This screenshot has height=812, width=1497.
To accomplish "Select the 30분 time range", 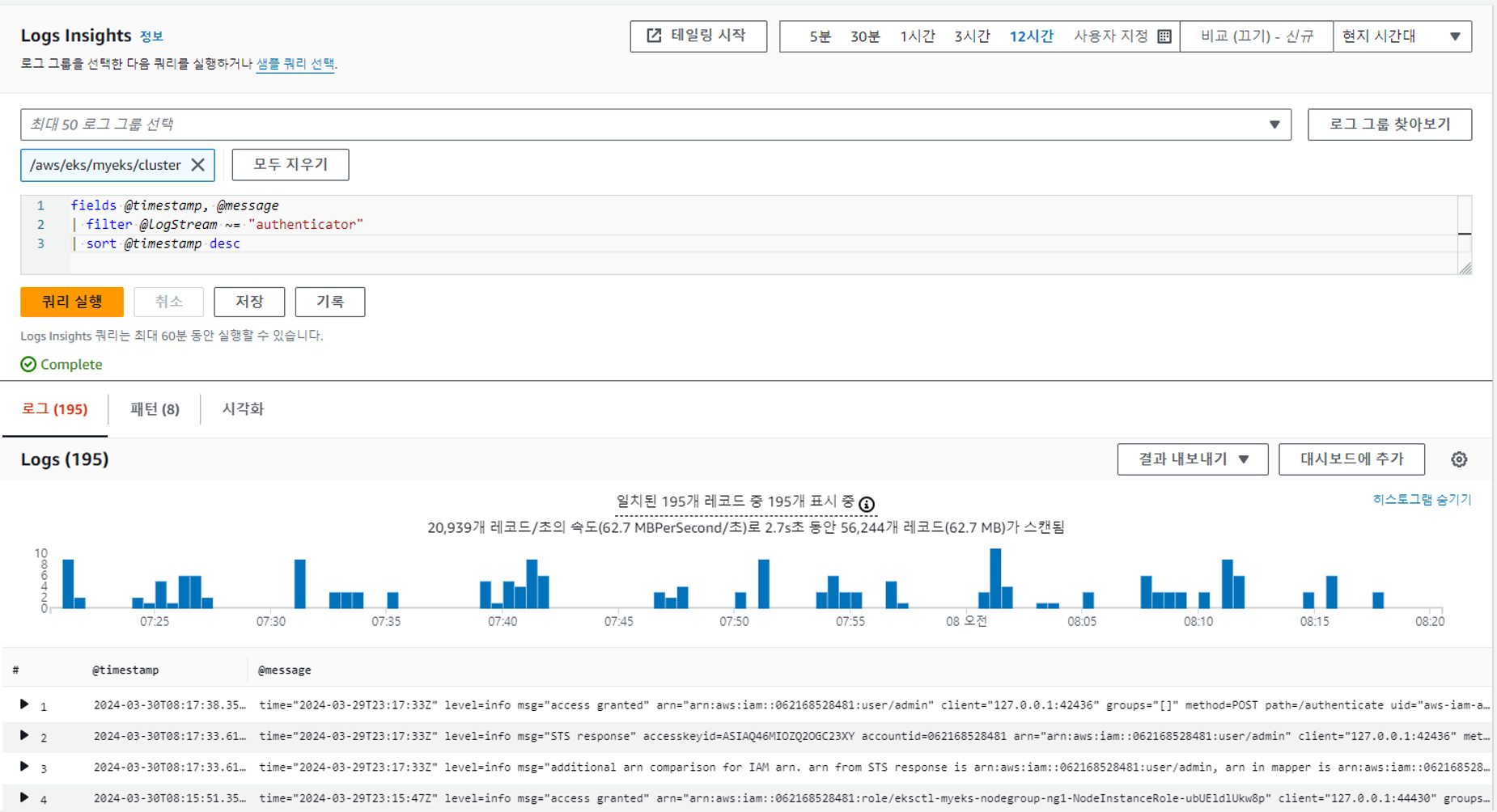I will point(865,36).
